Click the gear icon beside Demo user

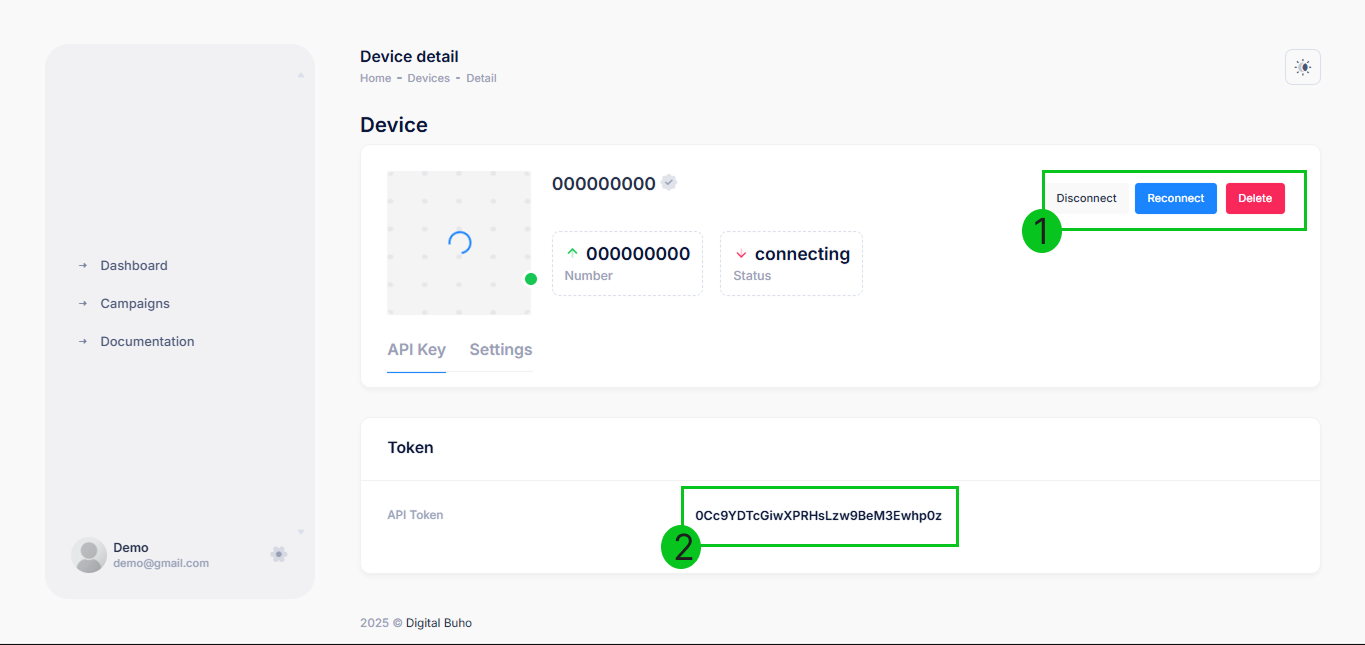click(x=279, y=554)
